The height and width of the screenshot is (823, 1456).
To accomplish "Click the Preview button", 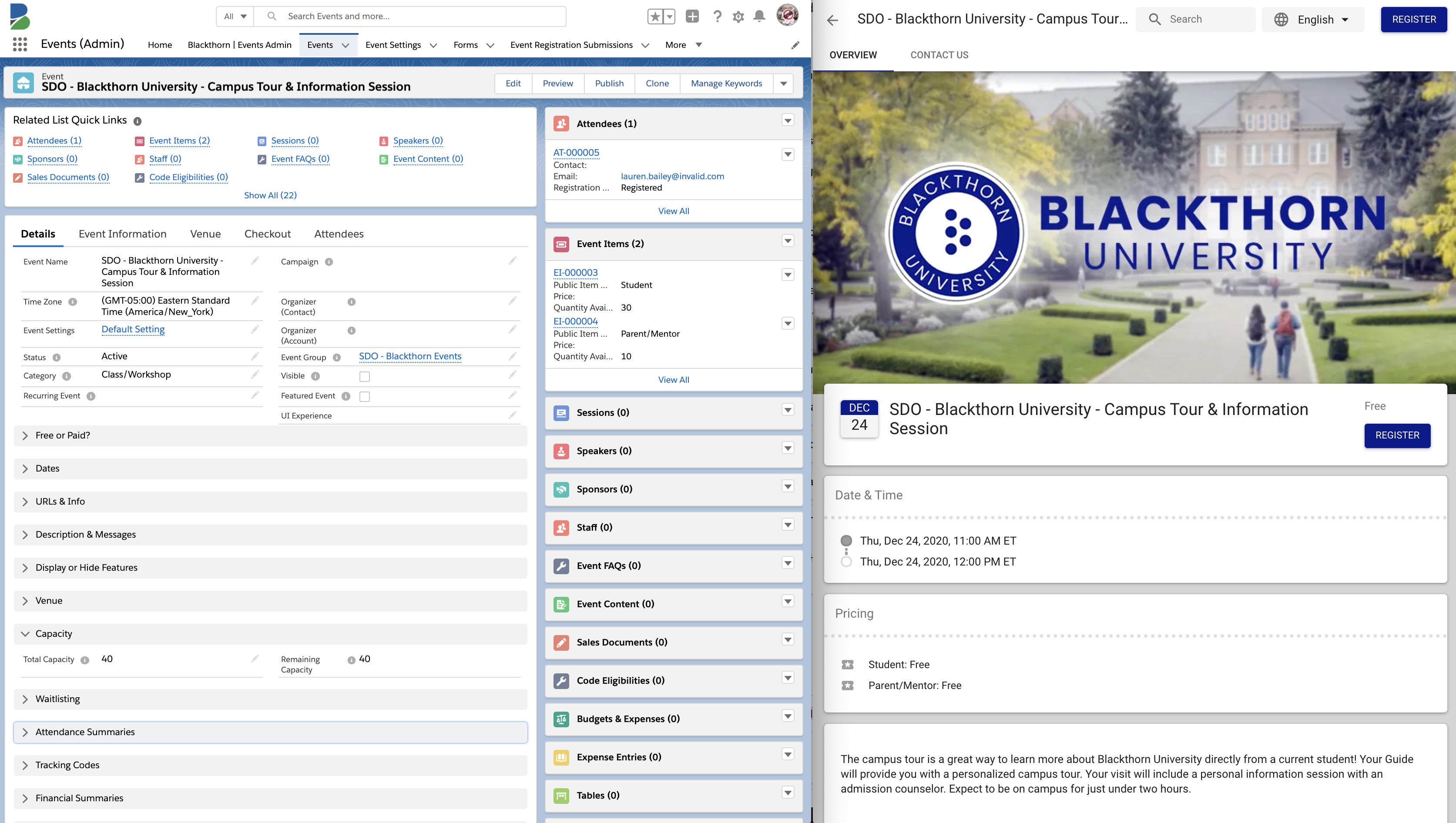I will click(x=557, y=84).
